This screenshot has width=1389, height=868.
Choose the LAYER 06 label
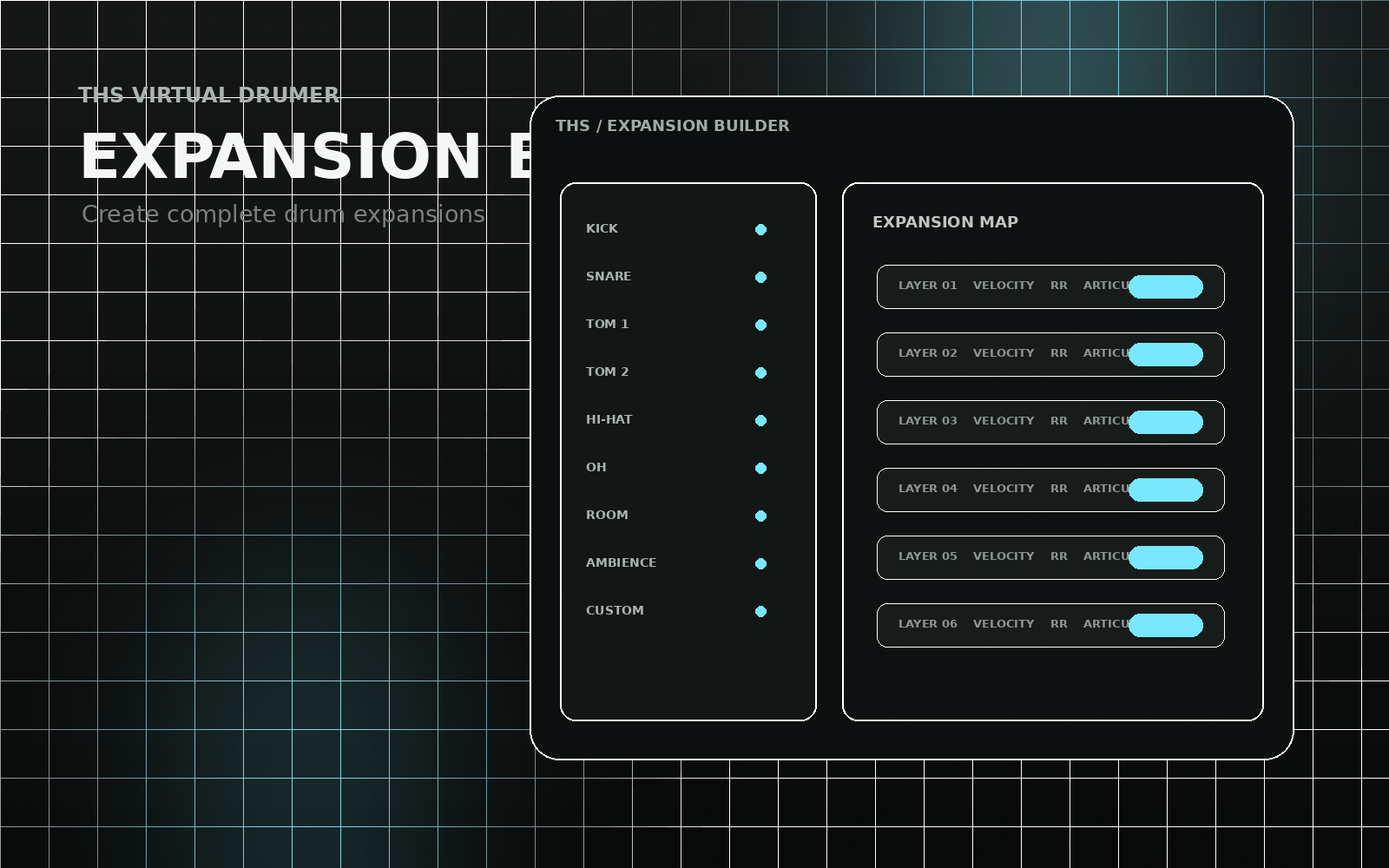coord(928,624)
